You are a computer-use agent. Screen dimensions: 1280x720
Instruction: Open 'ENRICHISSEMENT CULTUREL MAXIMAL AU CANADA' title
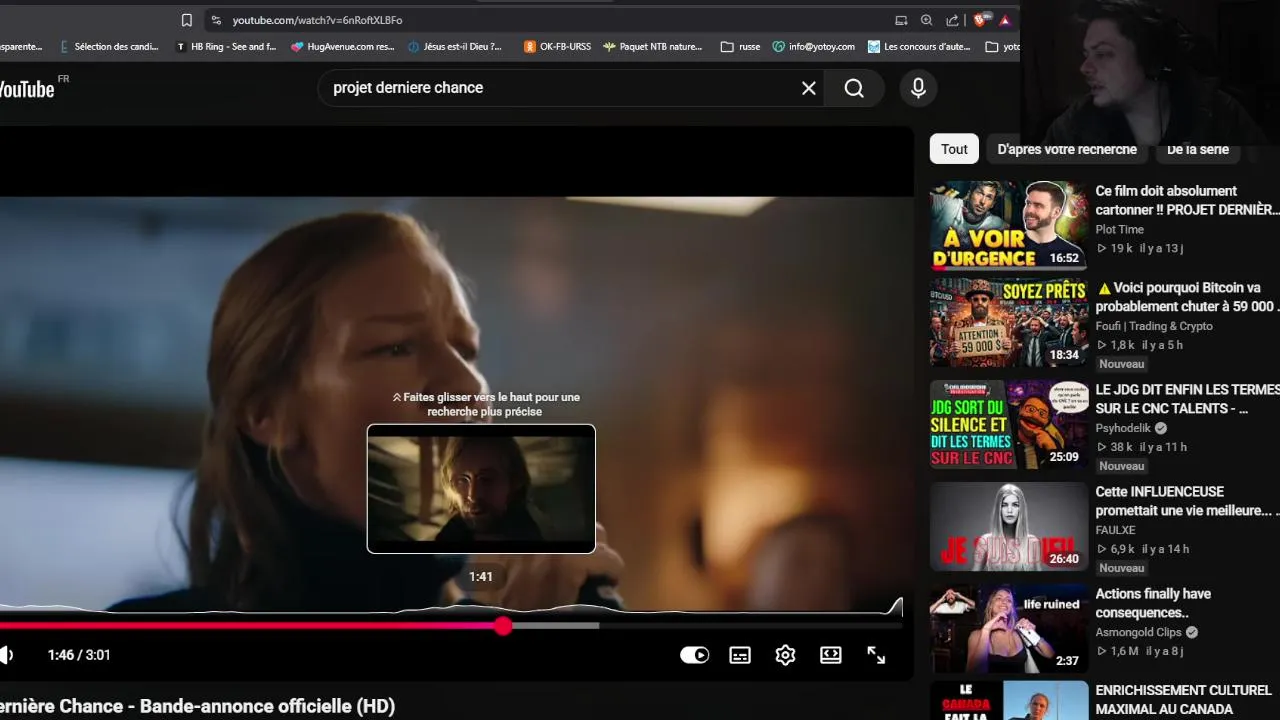(x=1184, y=700)
